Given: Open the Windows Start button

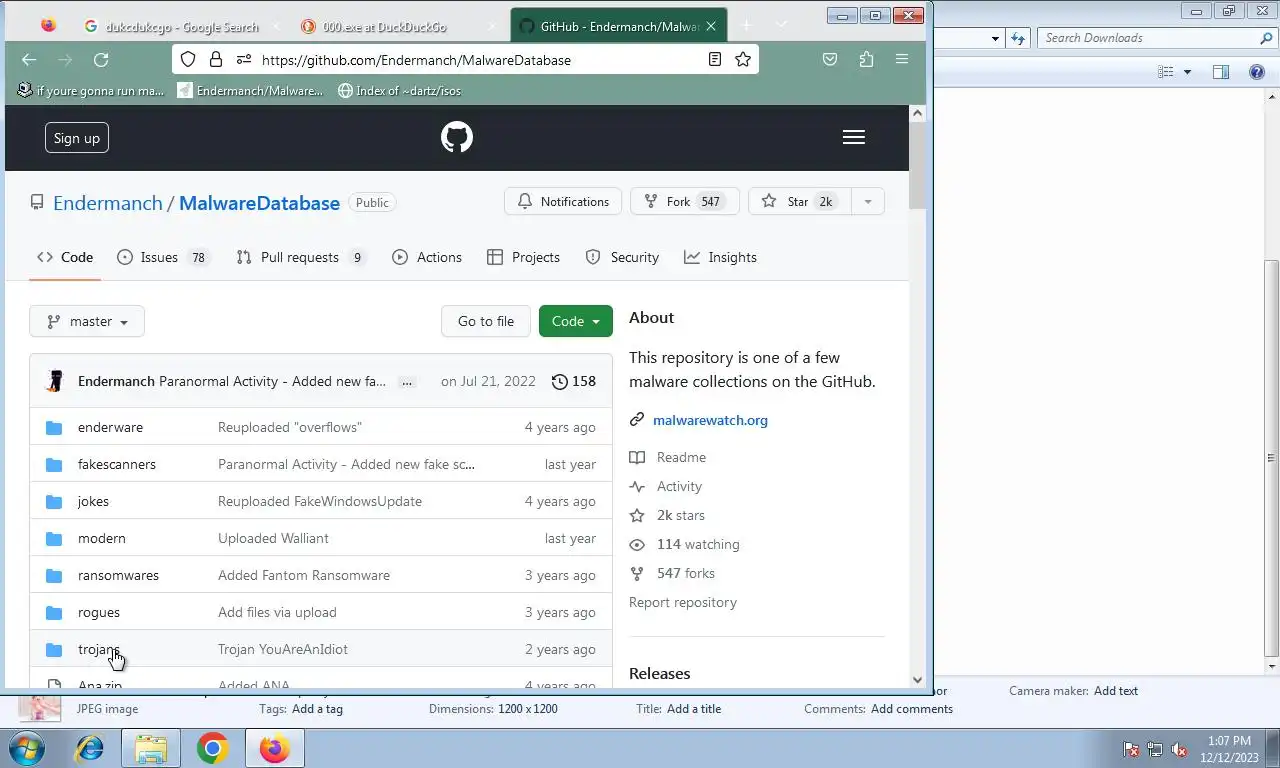Looking at the screenshot, I should [x=27, y=748].
